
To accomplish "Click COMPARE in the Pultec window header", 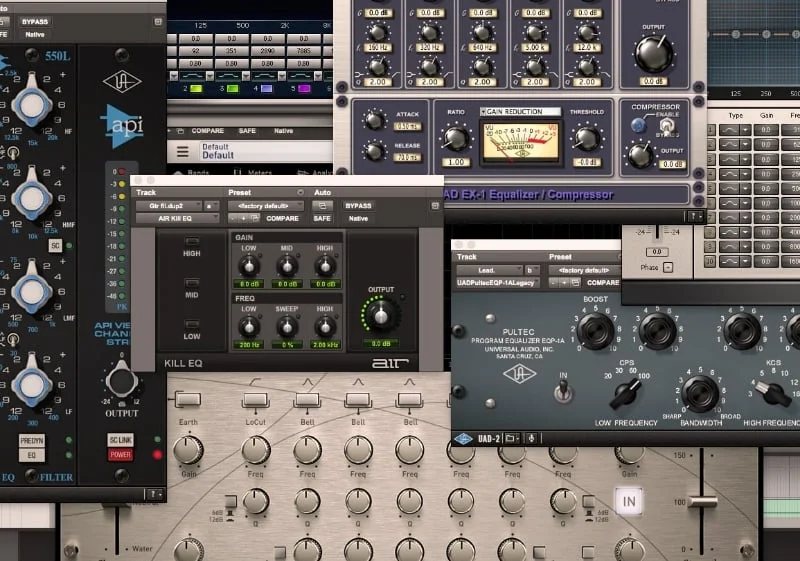I will [x=602, y=283].
